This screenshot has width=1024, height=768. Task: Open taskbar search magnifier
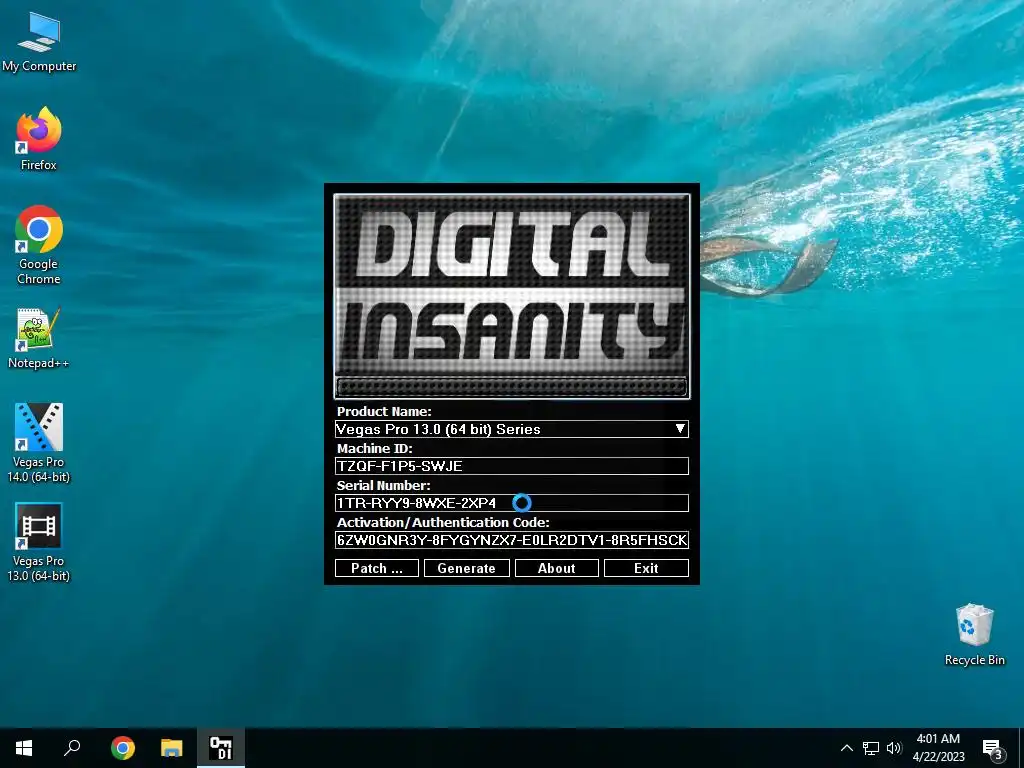pos(72,748)
